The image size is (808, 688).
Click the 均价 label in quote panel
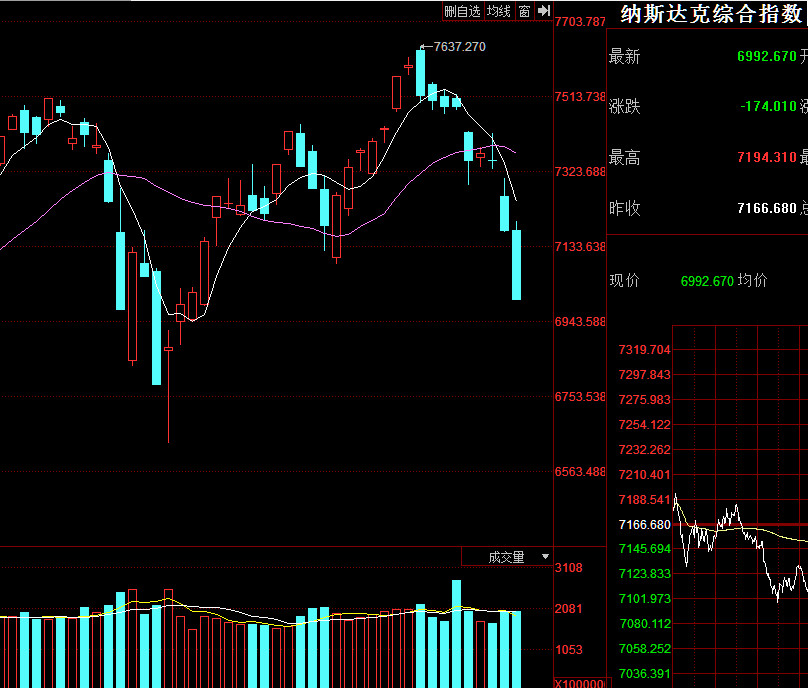[x=752, y=281]
